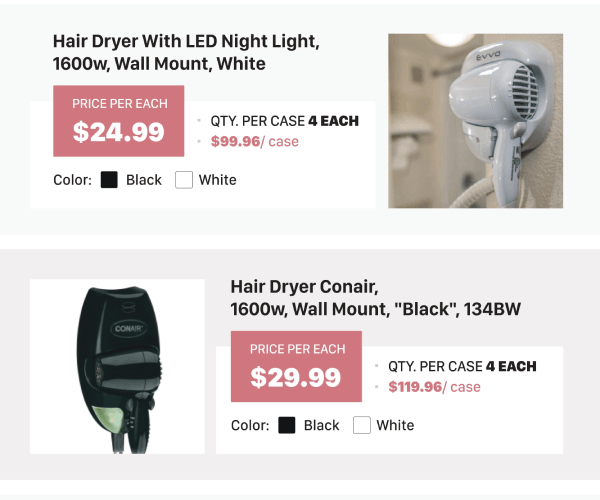Open the black Conair hair dryer image
The height and width of the screenshot is (500, 600).
pos(117,365)
